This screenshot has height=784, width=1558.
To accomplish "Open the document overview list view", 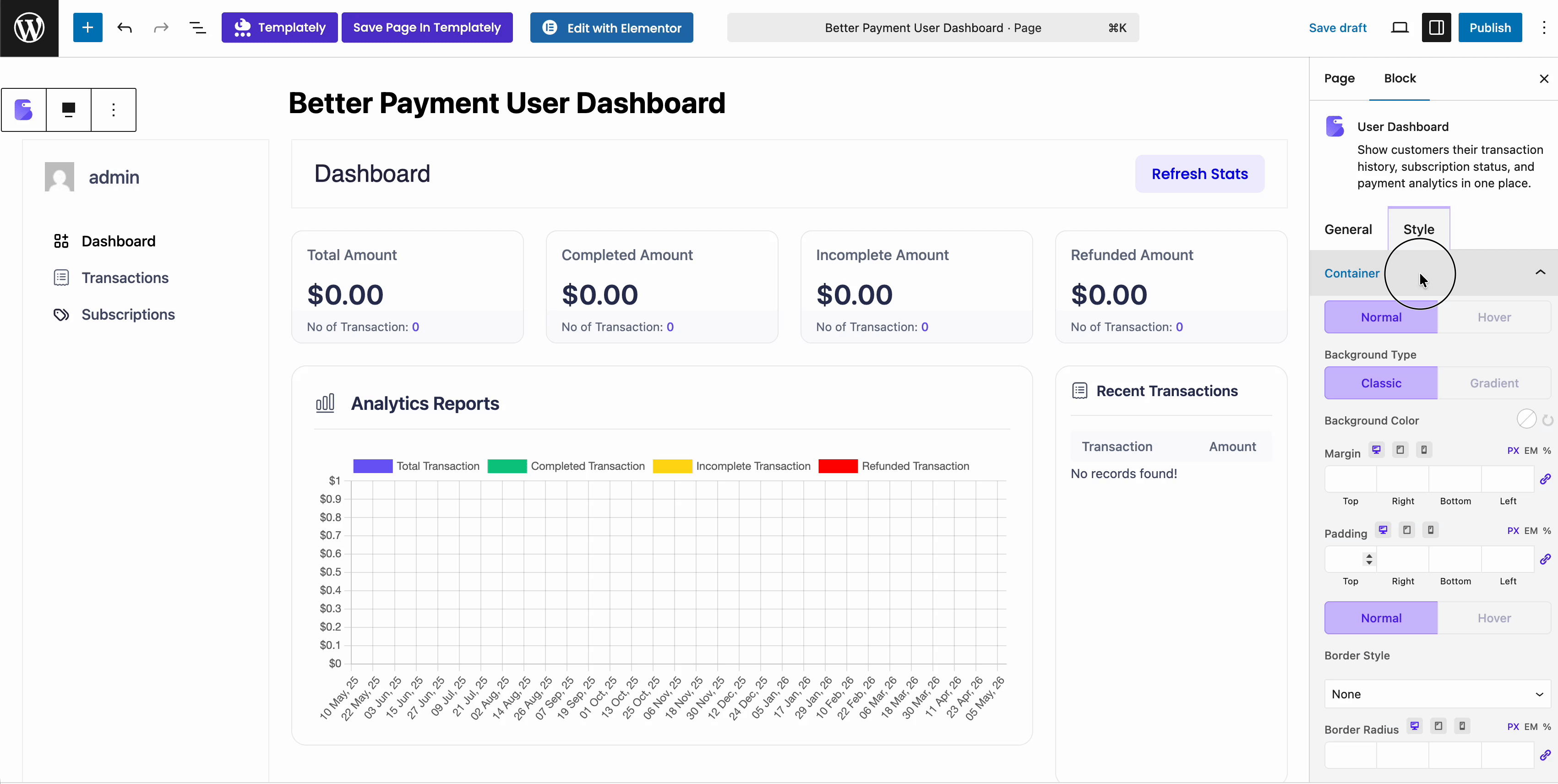I will (198, 28).
